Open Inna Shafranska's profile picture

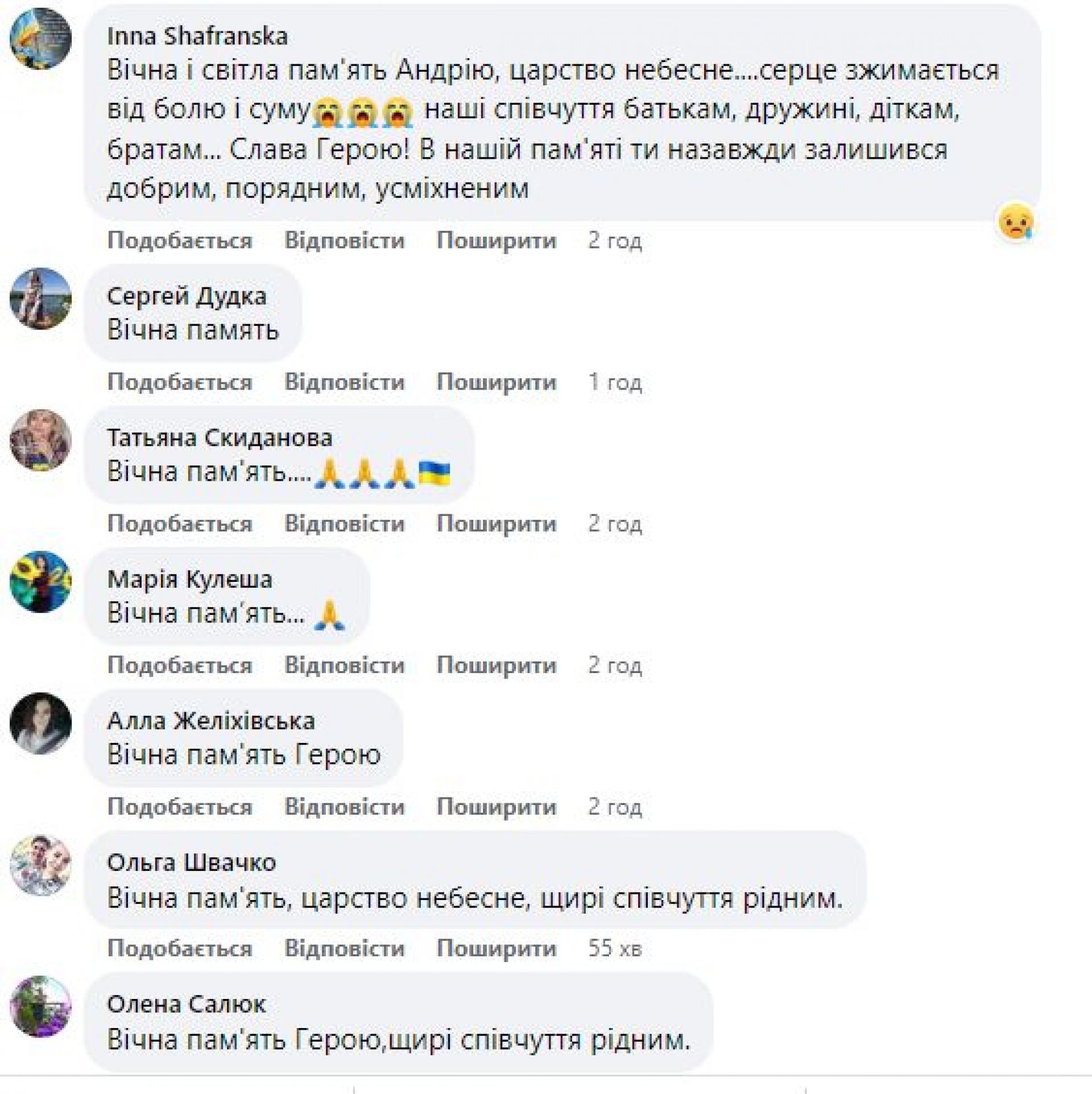[40, 39]
